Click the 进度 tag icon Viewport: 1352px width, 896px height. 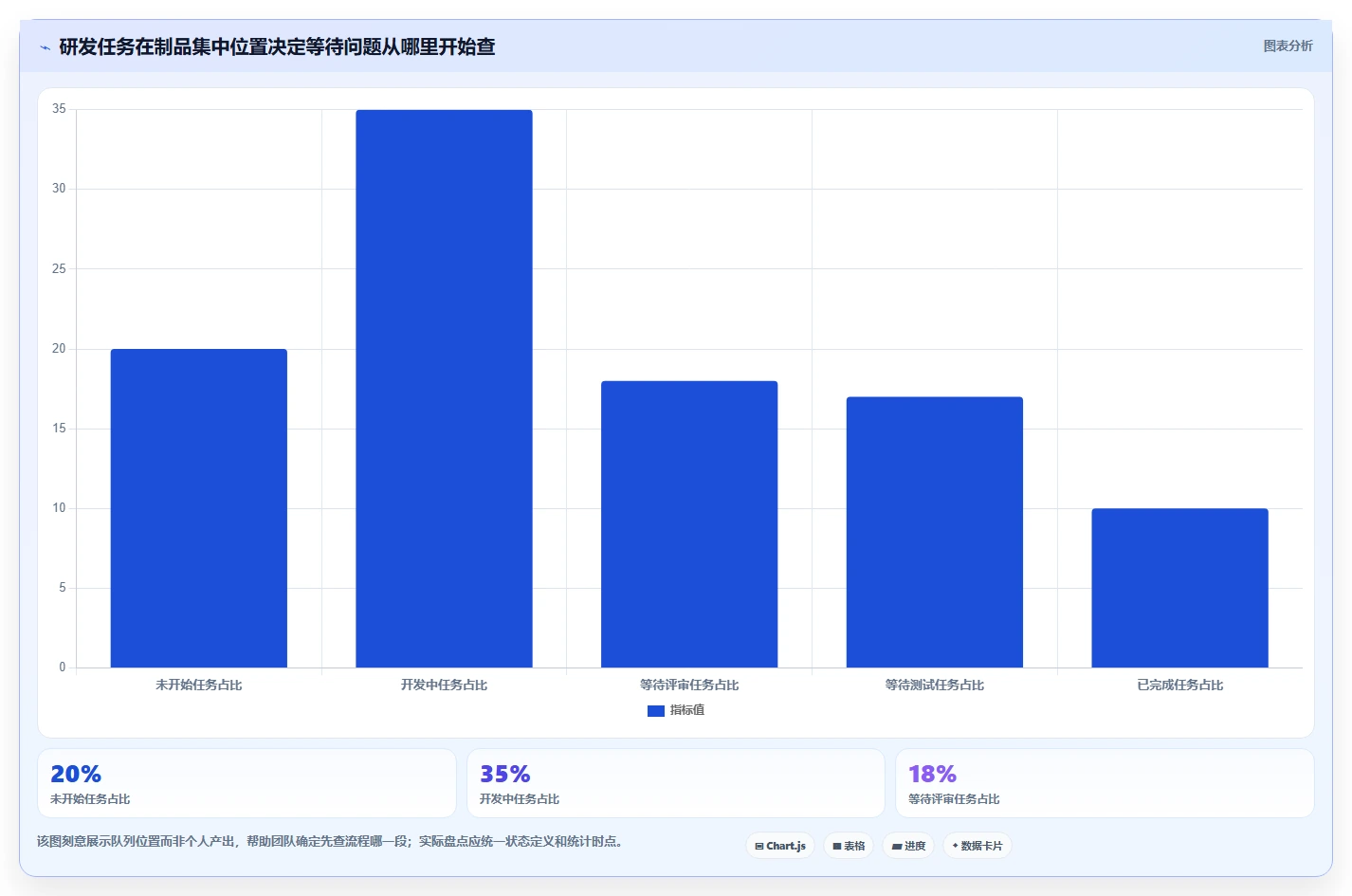click(x=896, y=847)
